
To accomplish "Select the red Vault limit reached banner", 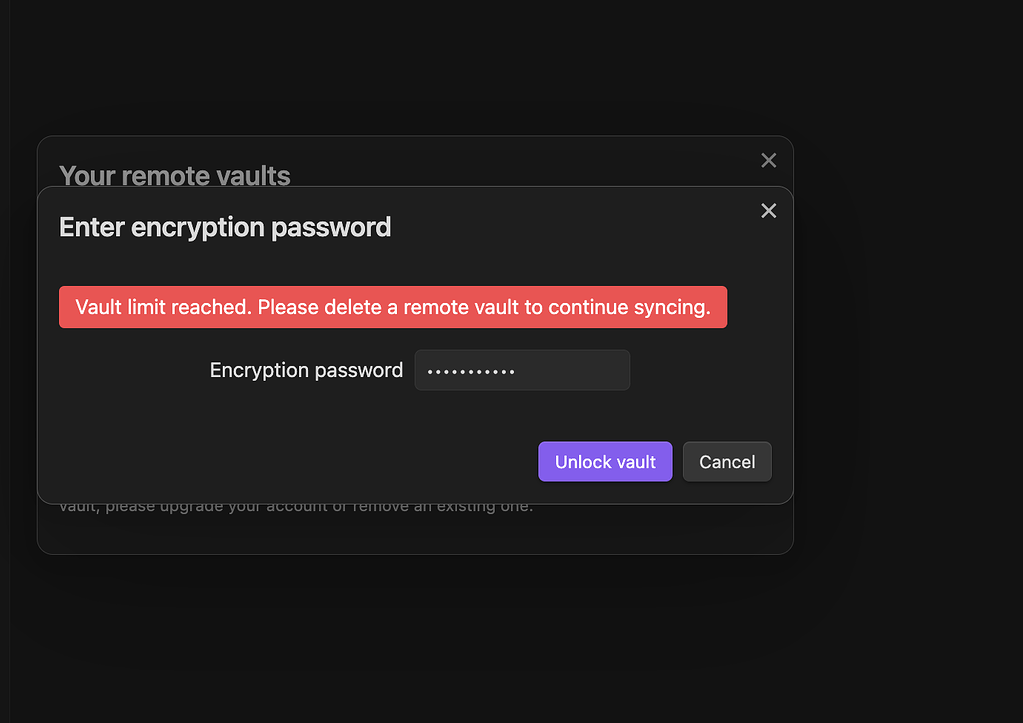I will point(393,307).
